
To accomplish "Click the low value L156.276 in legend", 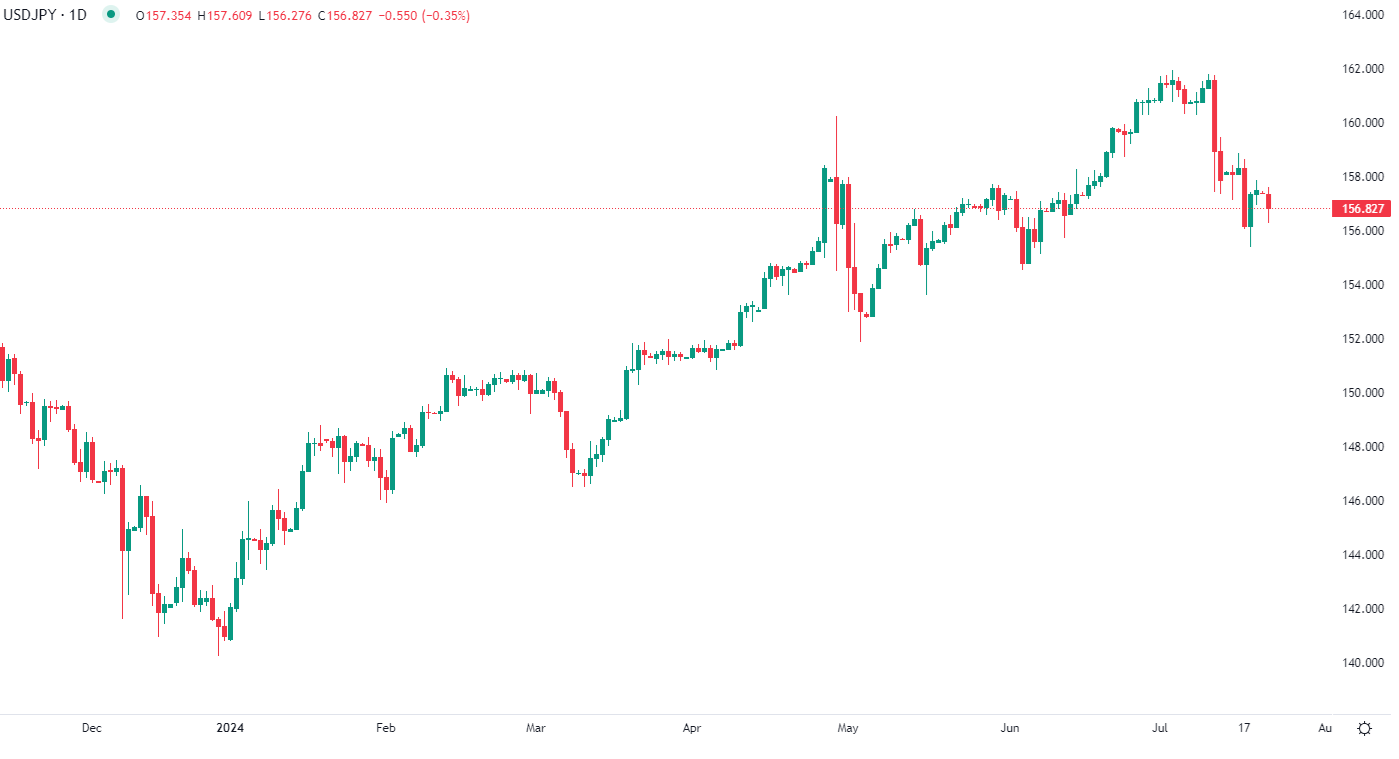I will point(287,16).
